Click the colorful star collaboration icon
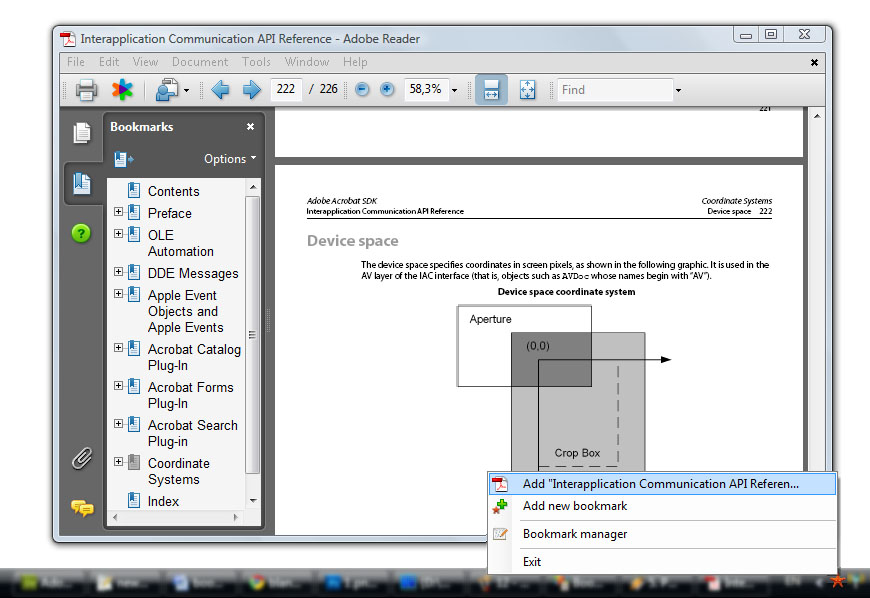Image resolution: width=870 pixels, height=598 pixels. [122, 89]
